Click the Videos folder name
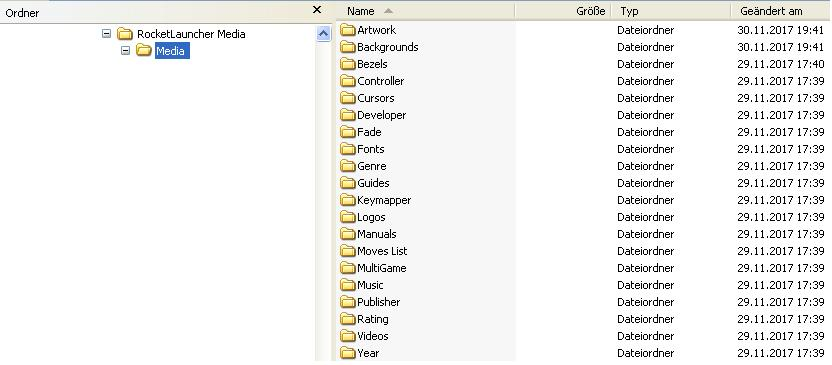Viewport: 832px width, 365px height. [x=372, y=336]
